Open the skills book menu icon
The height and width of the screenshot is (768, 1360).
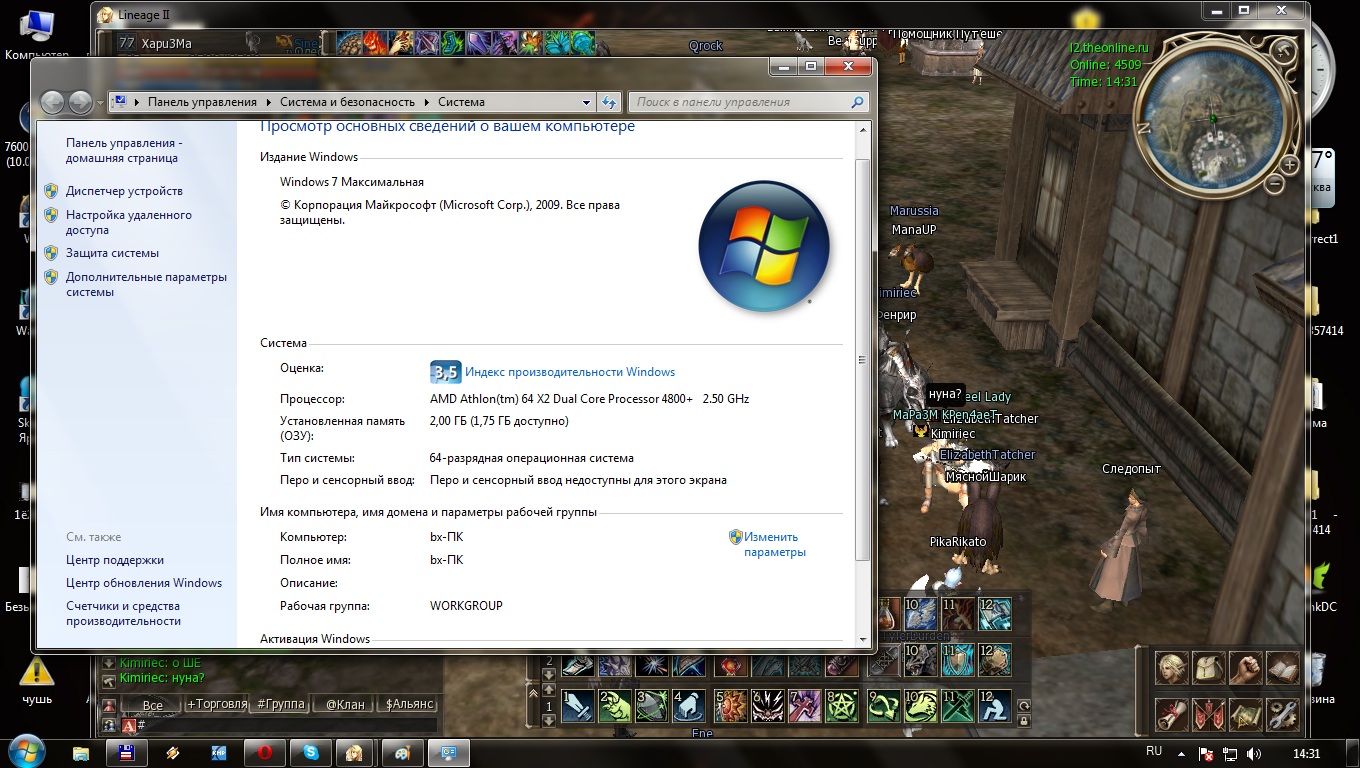click(1282, 668)
